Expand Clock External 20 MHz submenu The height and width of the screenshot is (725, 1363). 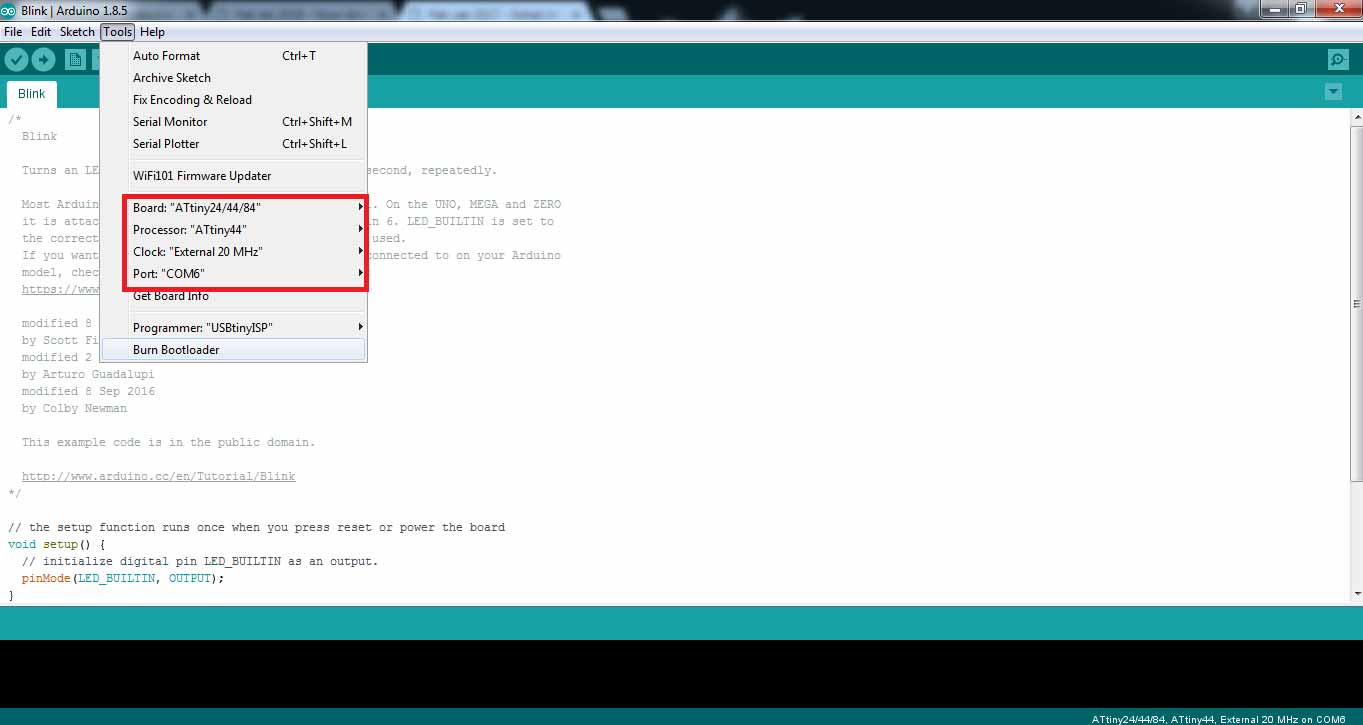tap(234, 252)
